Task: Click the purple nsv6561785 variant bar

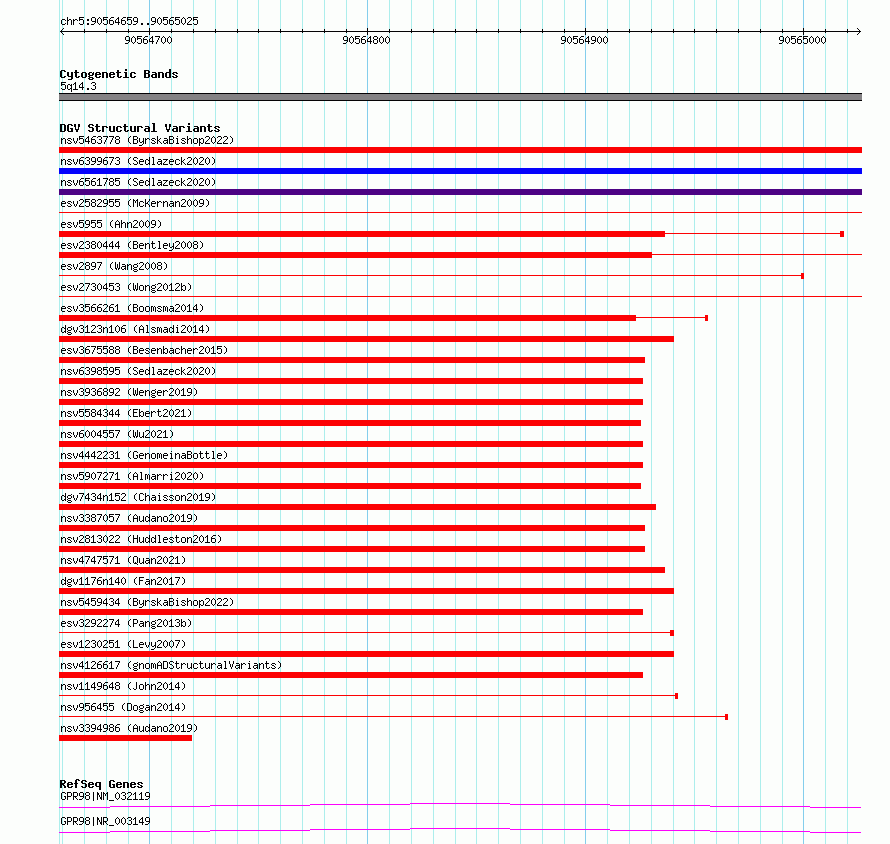Action: pyautogui.click(x=460, y=192)
